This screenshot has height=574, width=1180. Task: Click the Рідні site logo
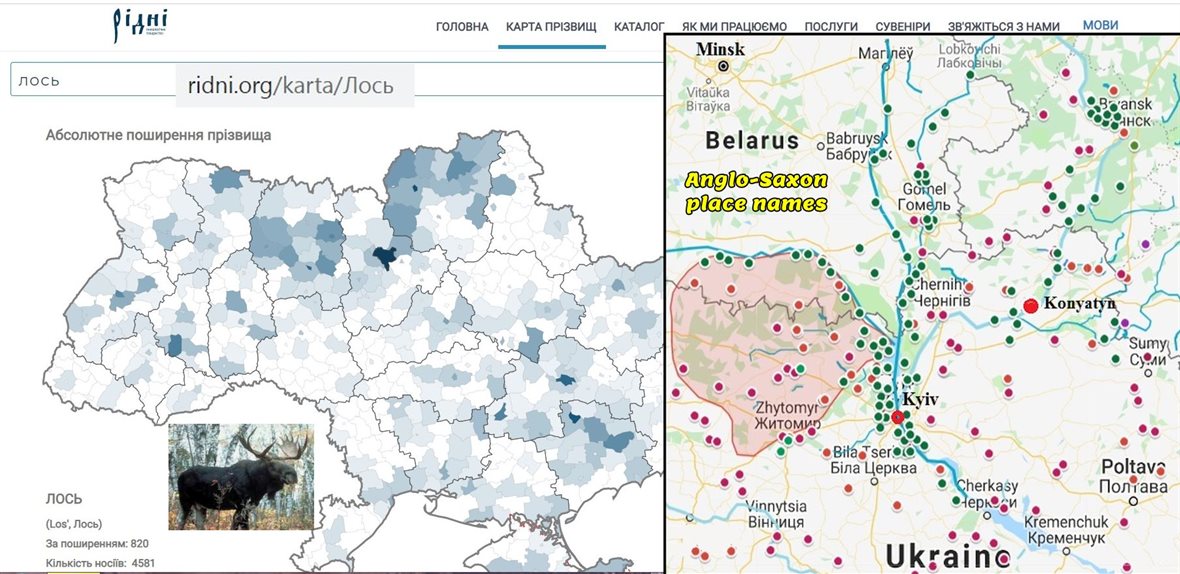pyautogui.click(x=139, y=24)
